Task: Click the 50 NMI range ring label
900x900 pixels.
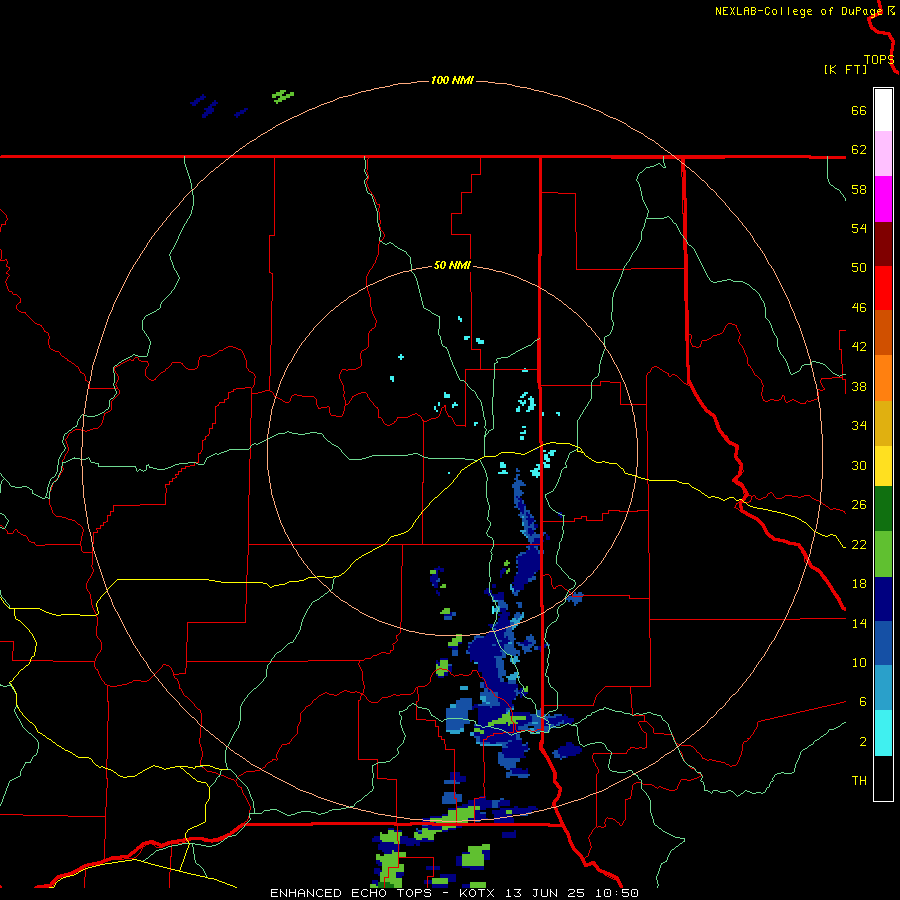Action: [x=452, y=265]
